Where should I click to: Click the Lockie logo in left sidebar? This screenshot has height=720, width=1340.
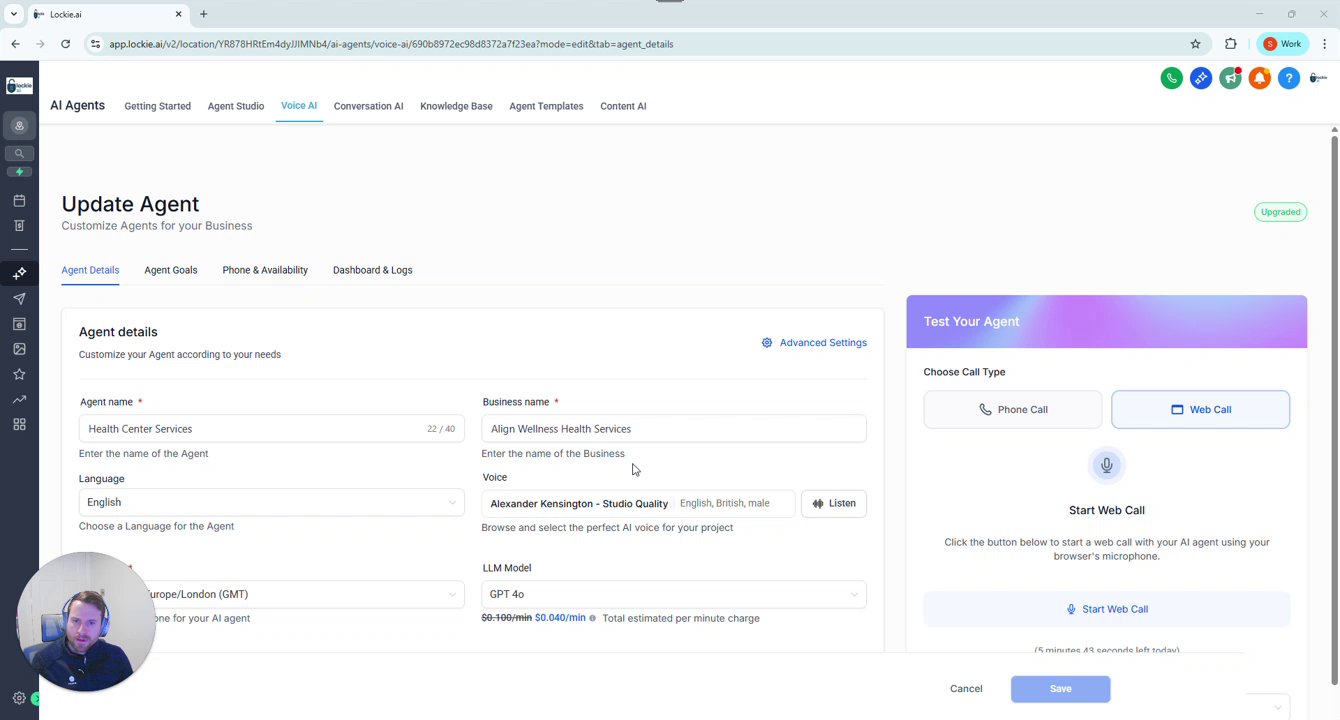point(19,87)
